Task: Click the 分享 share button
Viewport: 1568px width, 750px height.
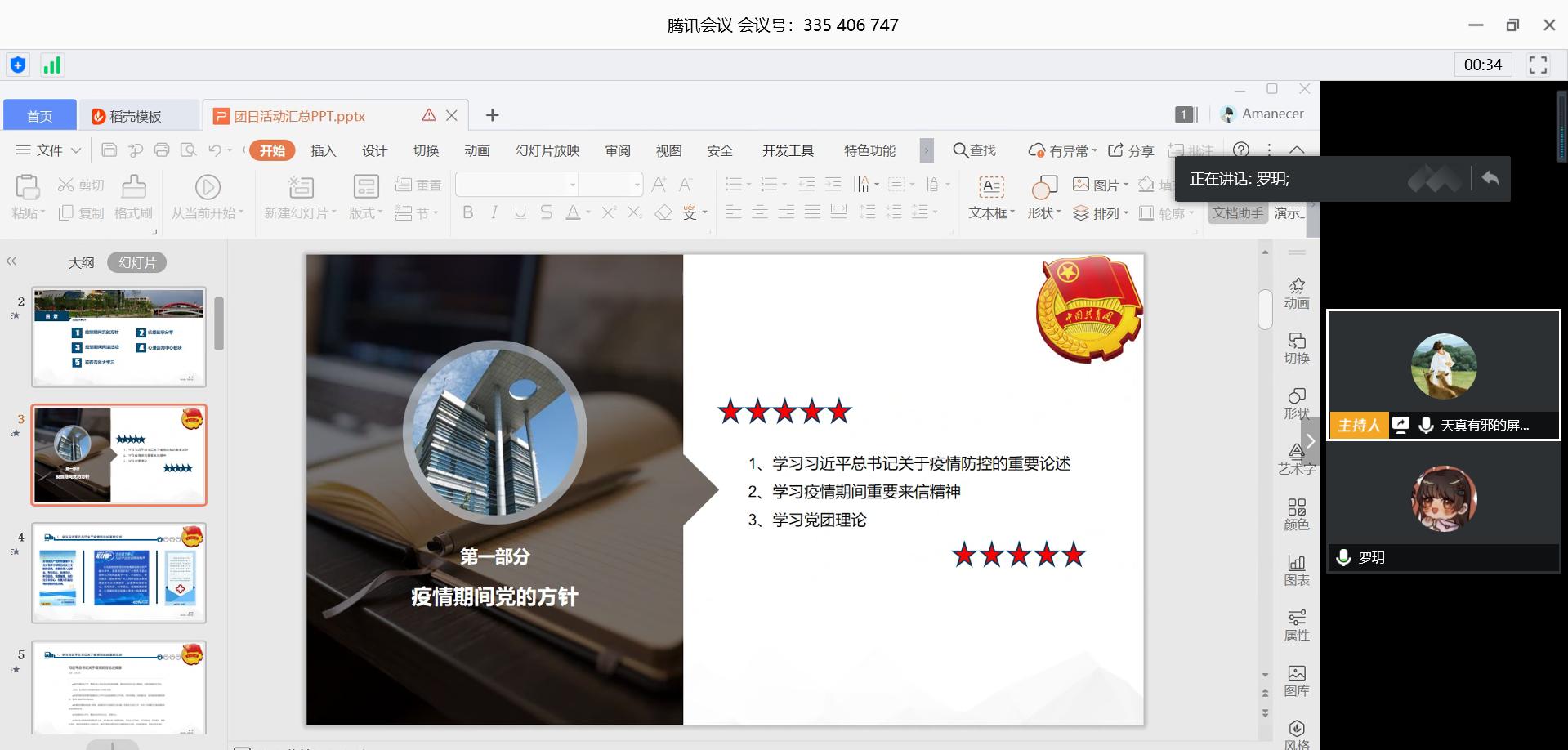Action: (1131, 150)
